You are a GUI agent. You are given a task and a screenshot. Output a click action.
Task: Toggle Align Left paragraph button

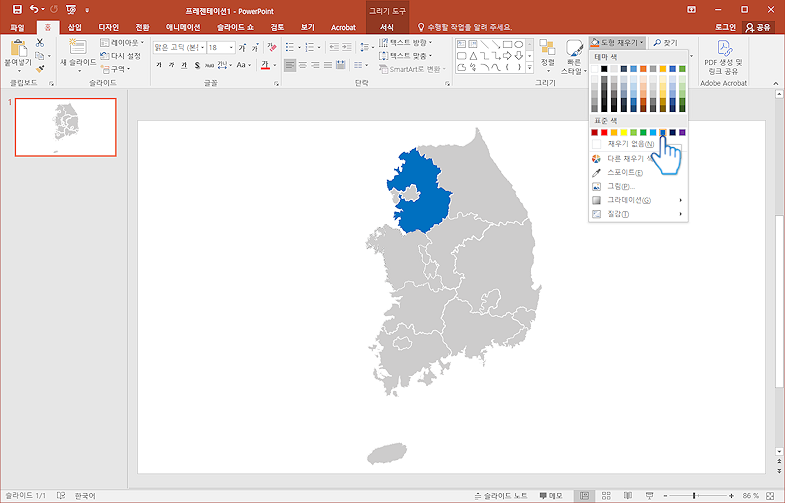tap(290, 65)
